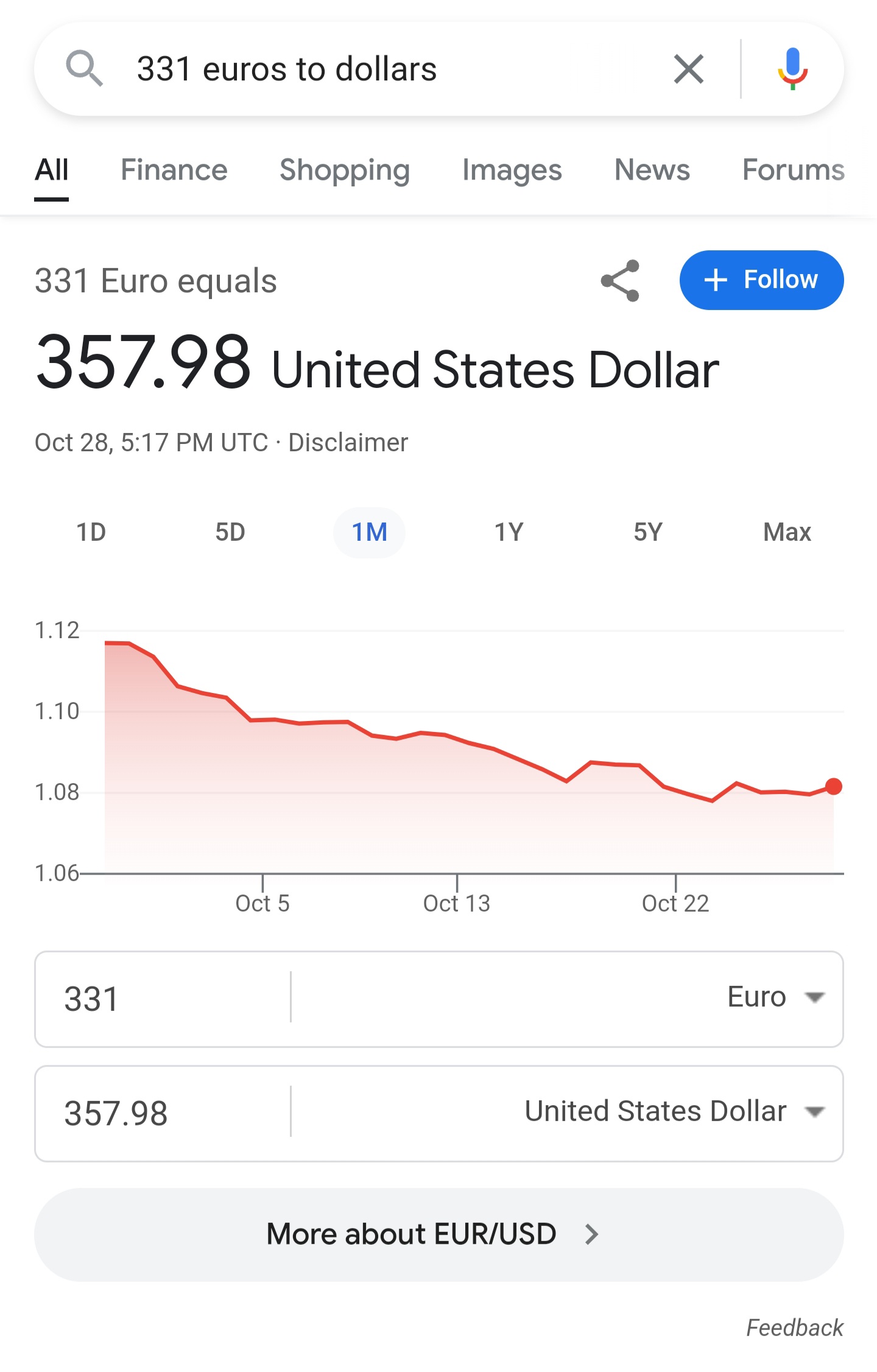Open the Finance tab
The image size is (877, 1372).
click(174, 170)
